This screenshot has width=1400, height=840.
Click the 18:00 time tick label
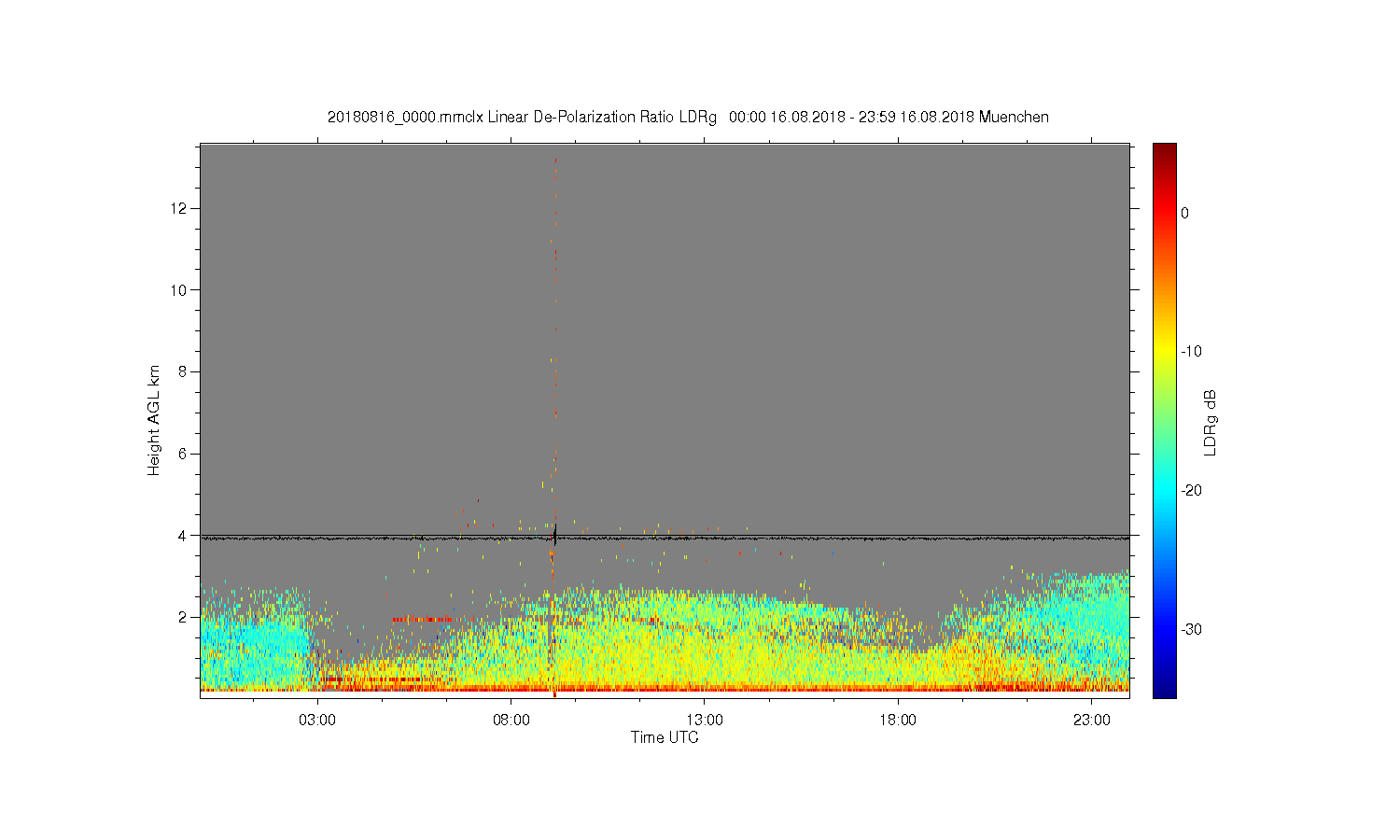pos(899,721)
